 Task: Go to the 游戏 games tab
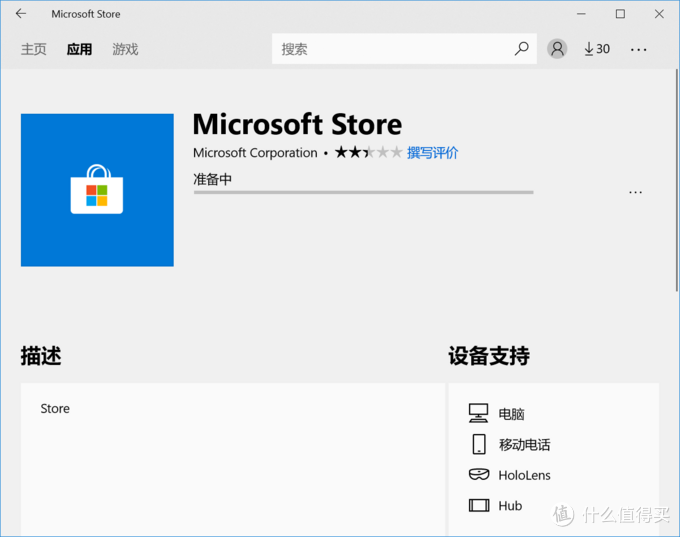point(125,49)
